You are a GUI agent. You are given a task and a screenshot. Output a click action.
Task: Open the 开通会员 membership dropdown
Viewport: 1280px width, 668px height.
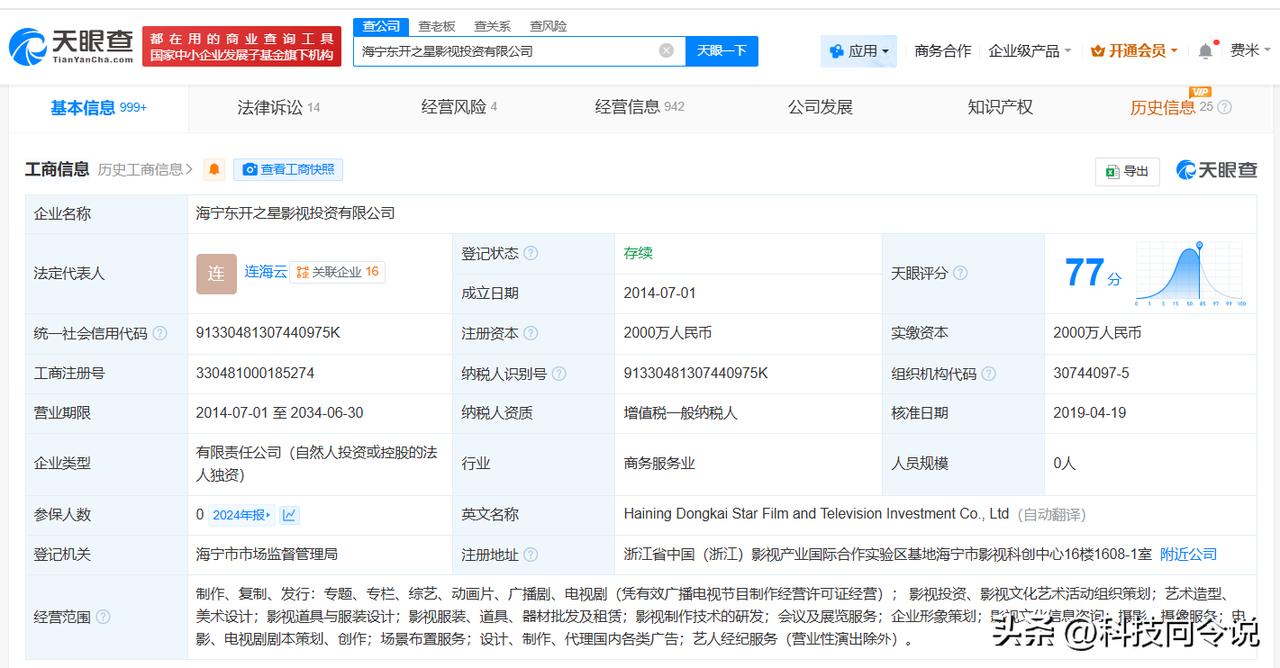pyautogui.click(x=1134, y=51)
